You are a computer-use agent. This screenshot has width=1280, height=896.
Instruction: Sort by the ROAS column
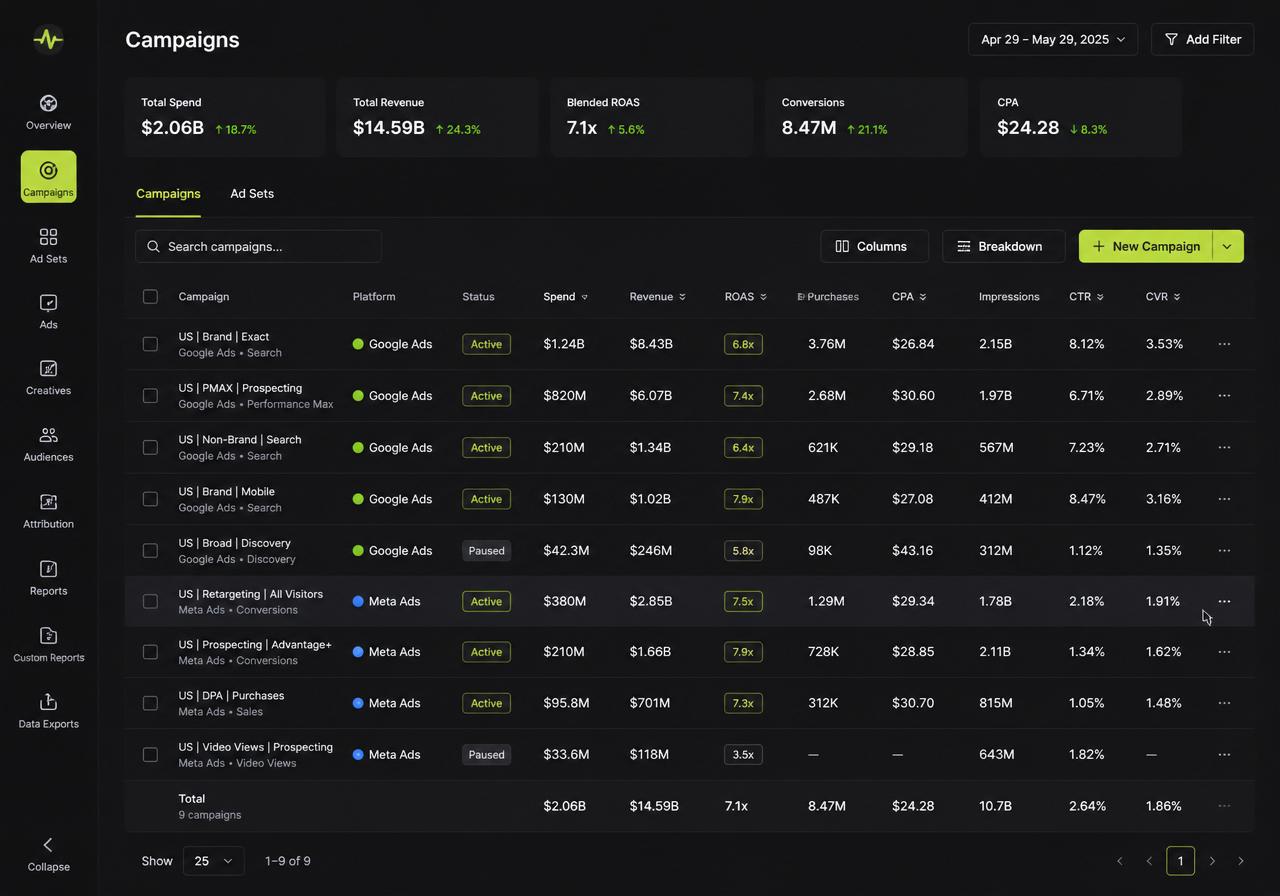746,297
